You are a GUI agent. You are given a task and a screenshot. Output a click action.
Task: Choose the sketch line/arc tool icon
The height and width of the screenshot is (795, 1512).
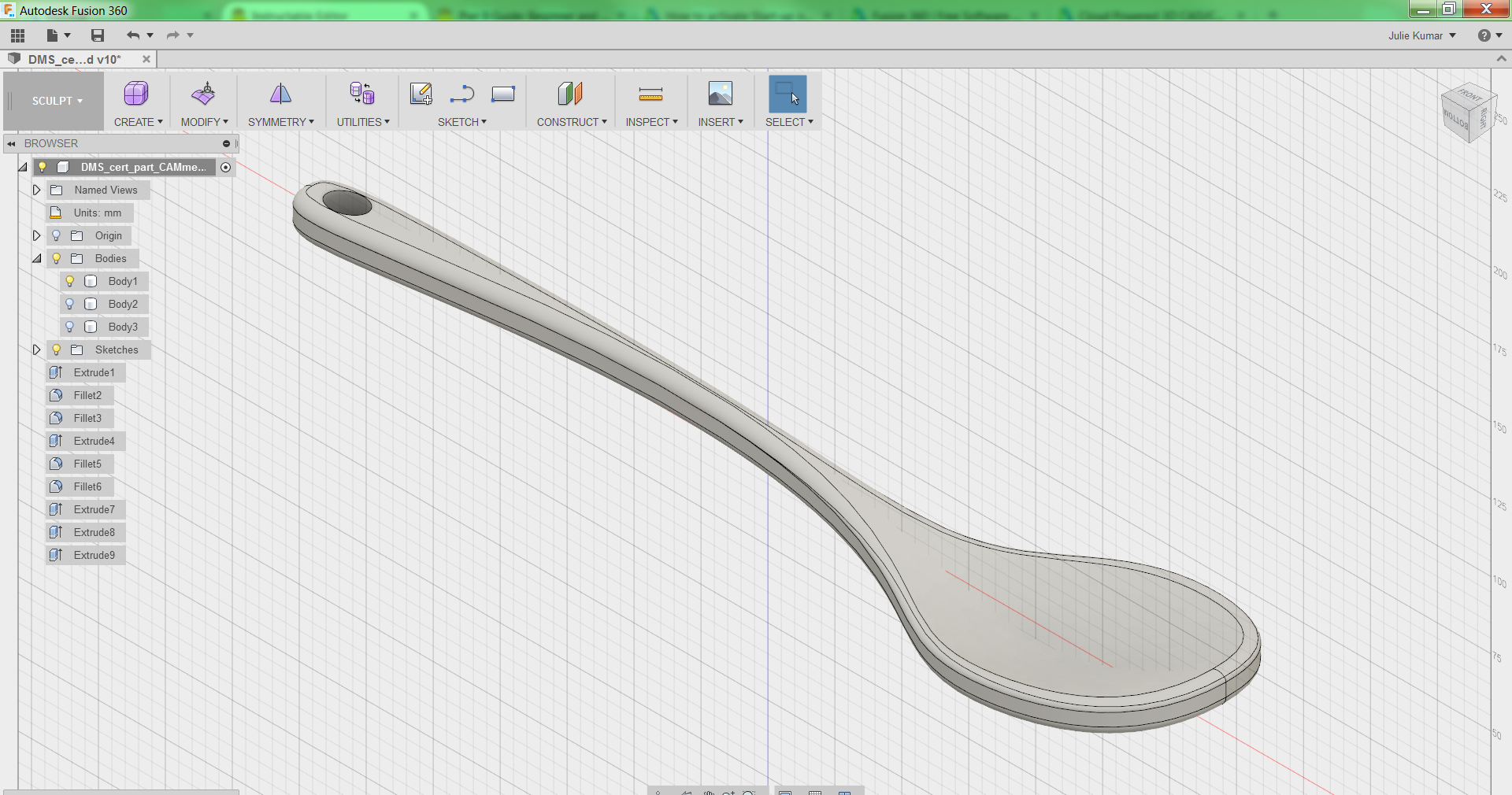point(461,94)
